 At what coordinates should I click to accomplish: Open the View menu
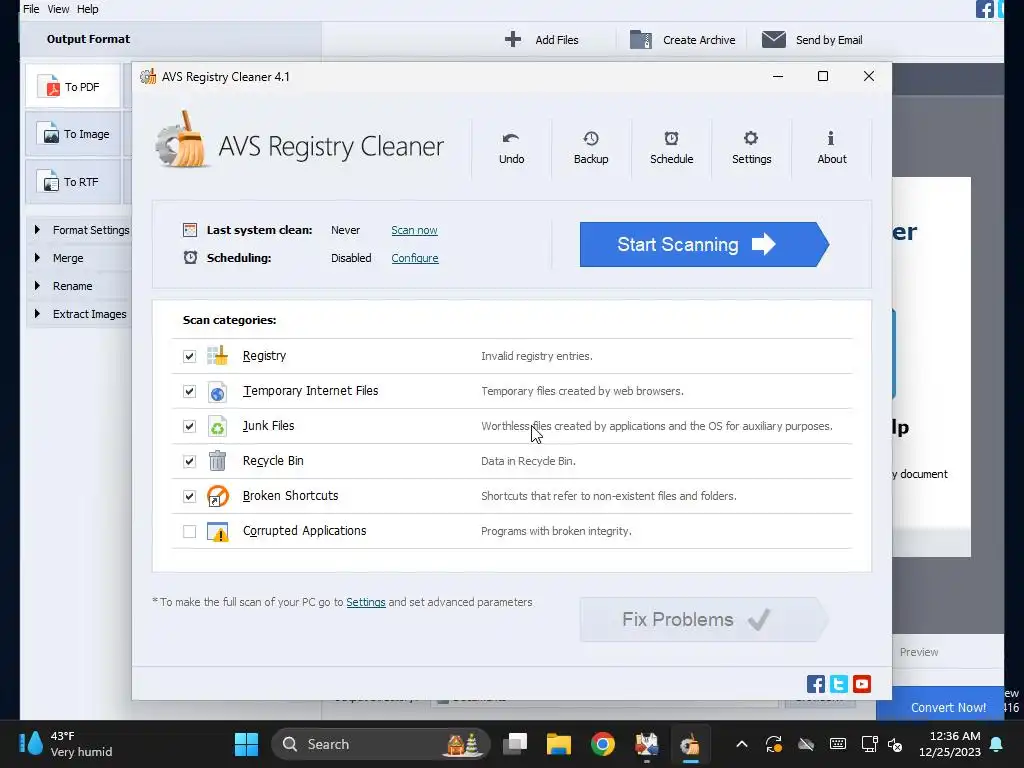pyautogui.click(x=58, y=9)
